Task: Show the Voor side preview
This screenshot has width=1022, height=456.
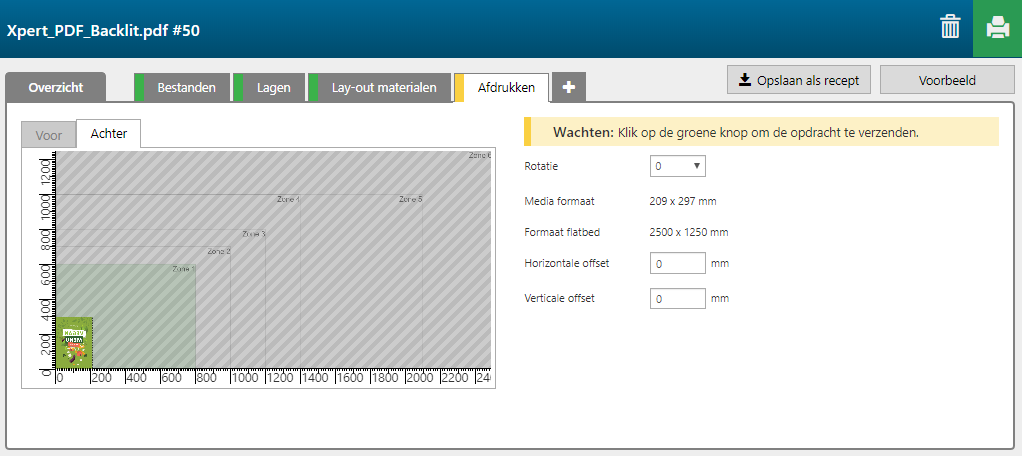Action: [48, 134]
